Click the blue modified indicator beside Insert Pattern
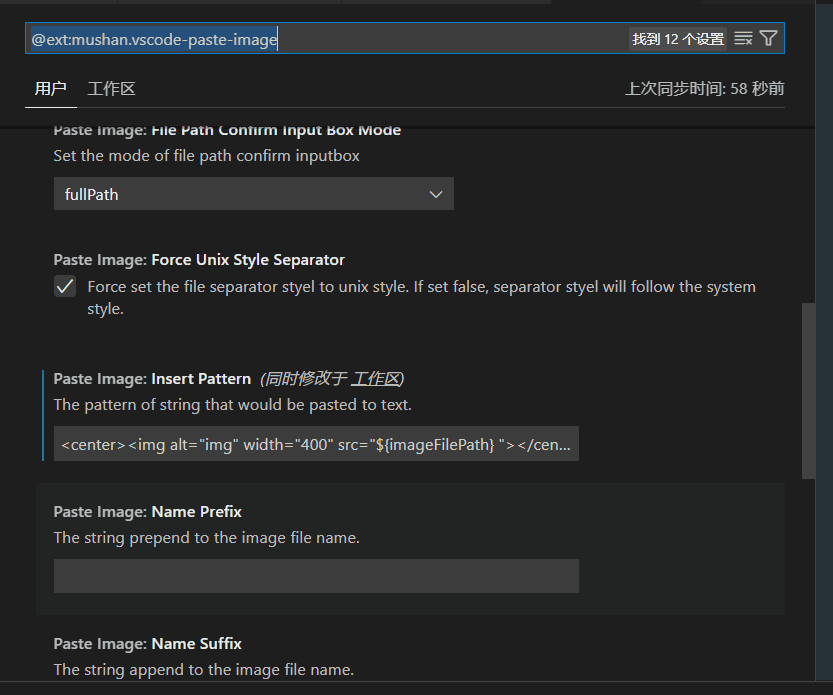 point(44,414)
